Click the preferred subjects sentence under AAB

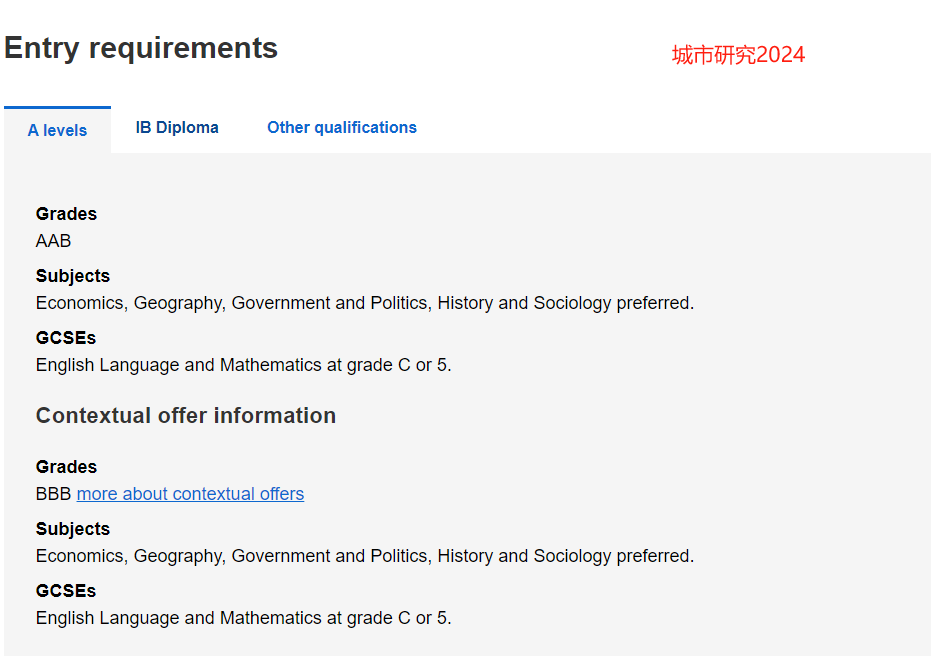coord(365,303)
